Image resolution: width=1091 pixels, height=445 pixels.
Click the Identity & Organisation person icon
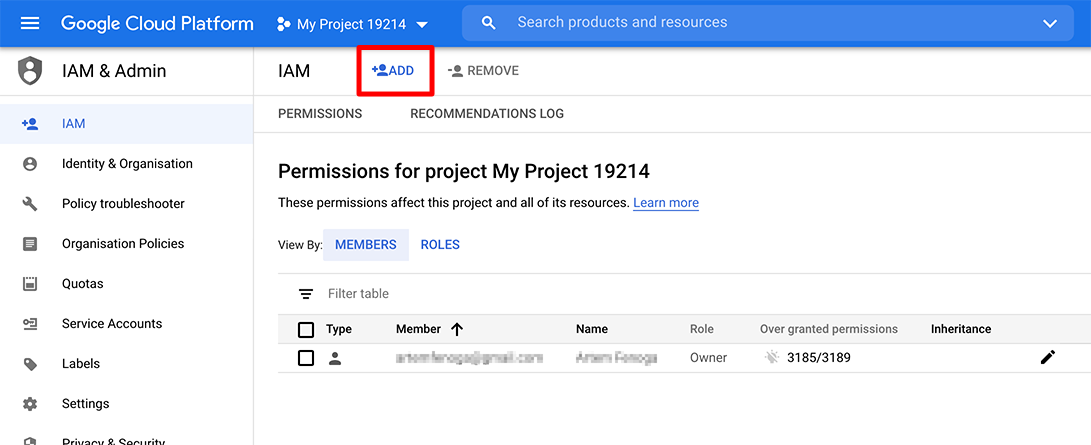30,164
